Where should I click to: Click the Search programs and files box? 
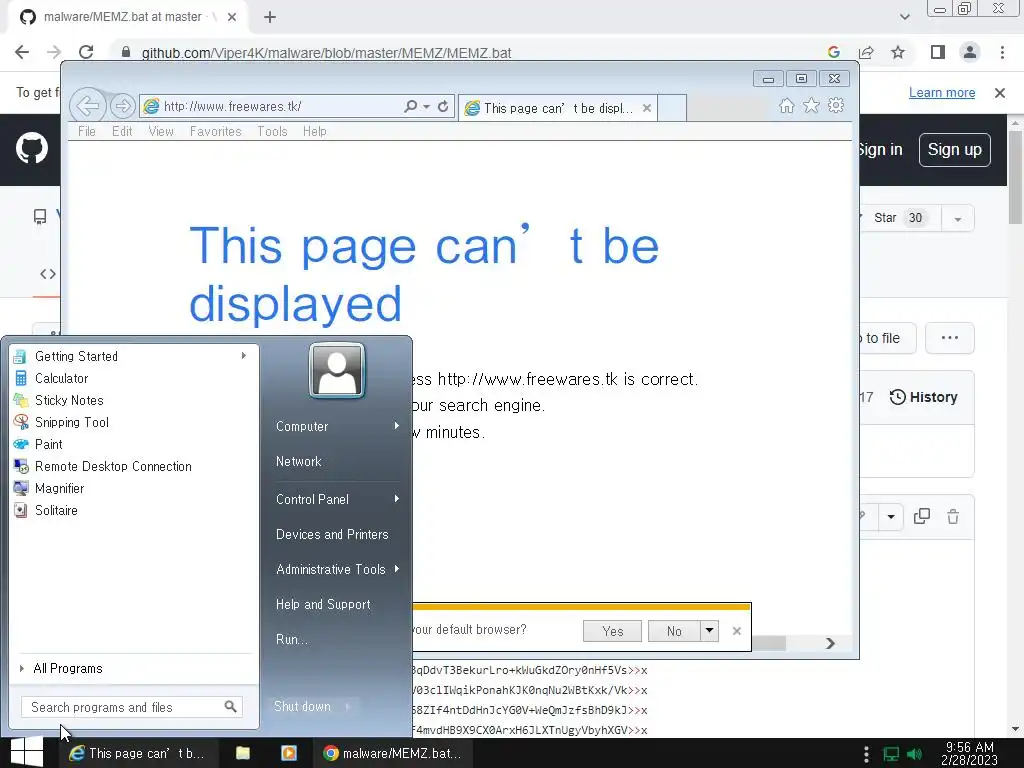(x=132, y=707)
